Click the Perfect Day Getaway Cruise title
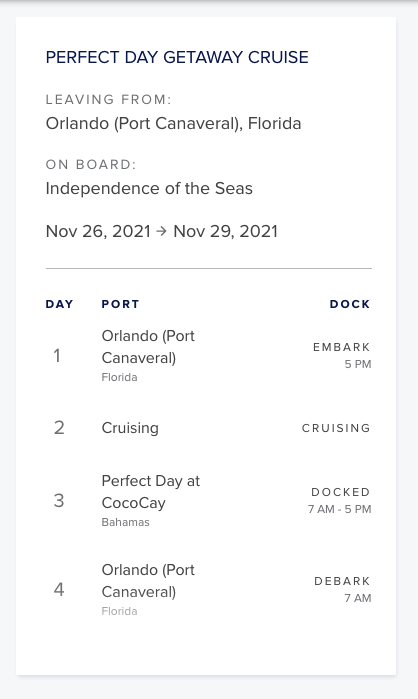Viewport: 418px width, 699px height. coord(177,58)
